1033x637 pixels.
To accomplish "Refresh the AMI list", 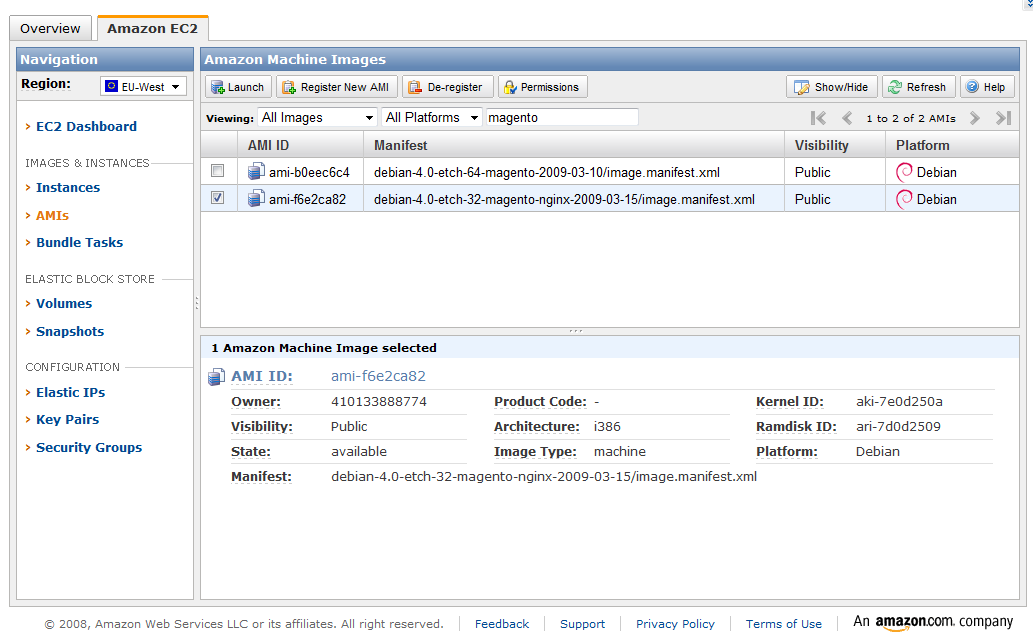I will coord(918,87).
